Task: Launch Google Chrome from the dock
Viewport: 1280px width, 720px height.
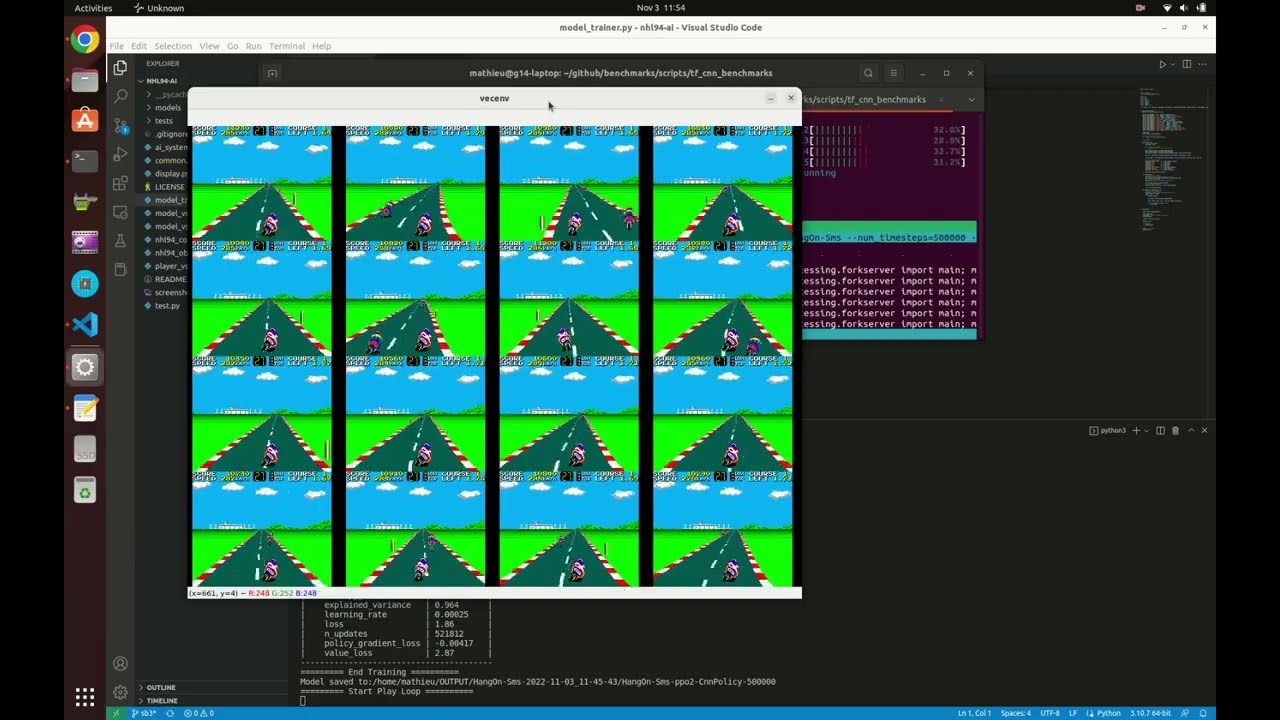Action: click(85, 40)
